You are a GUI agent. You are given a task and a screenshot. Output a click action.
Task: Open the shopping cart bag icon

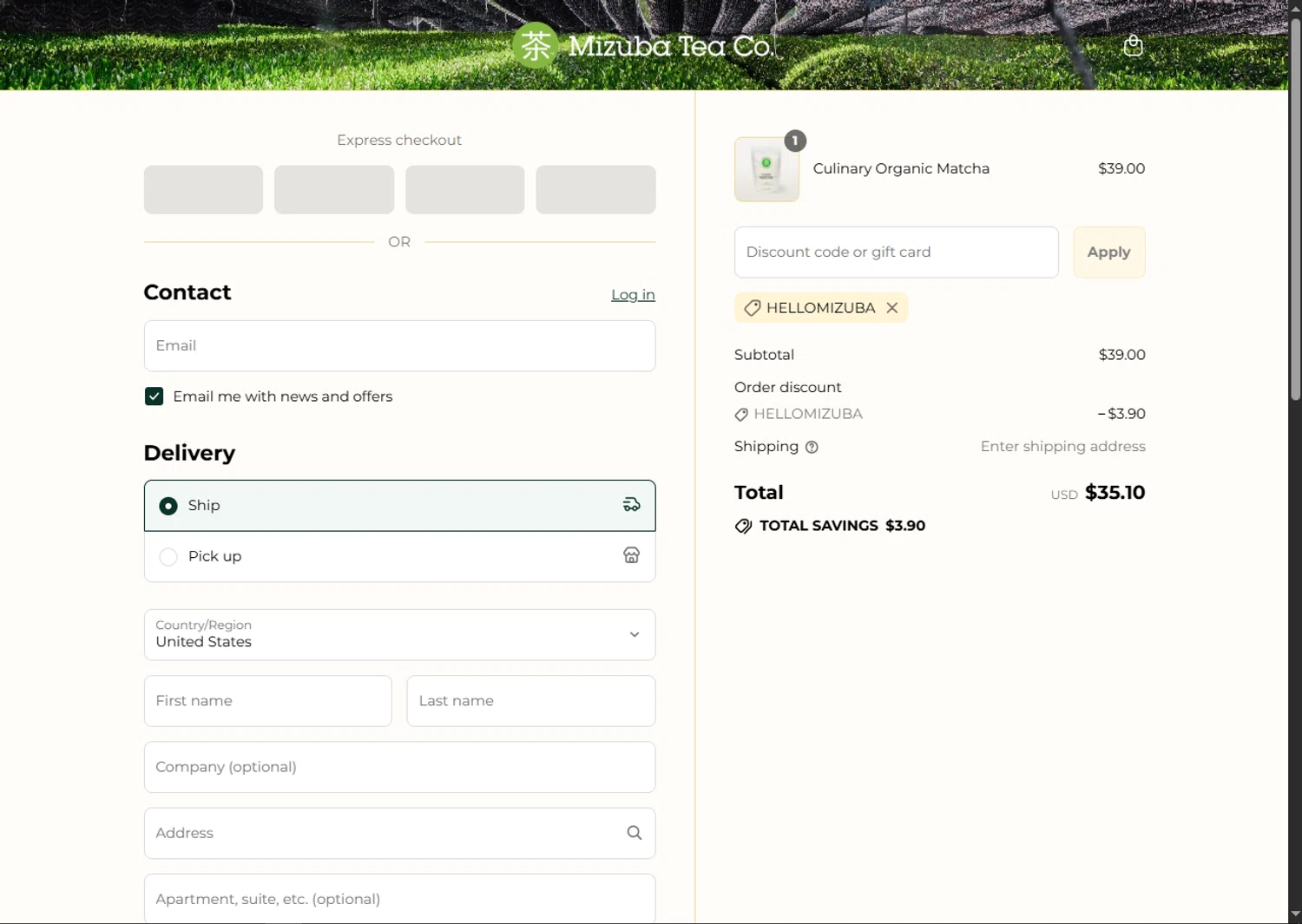tap(1133, 46)
